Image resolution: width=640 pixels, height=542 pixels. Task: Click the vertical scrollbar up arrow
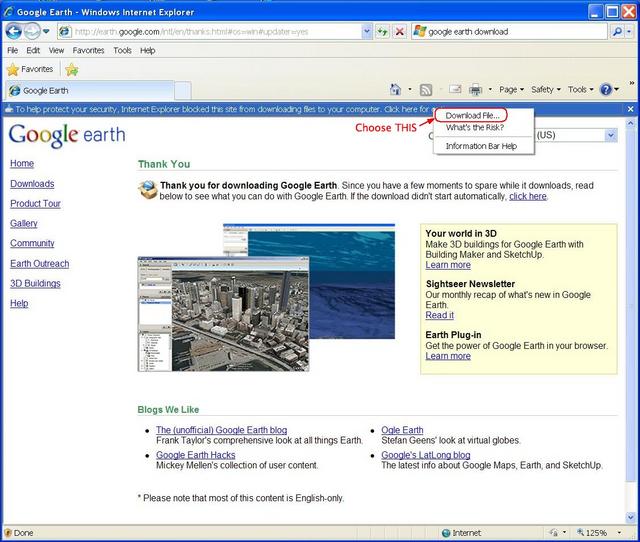click(630, 123)
